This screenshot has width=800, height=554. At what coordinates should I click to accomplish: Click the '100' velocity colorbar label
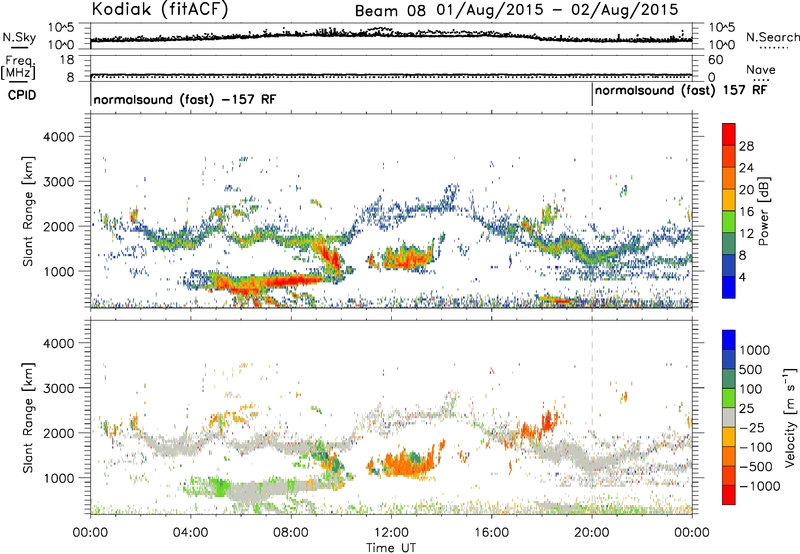click(x=751, y=389)
